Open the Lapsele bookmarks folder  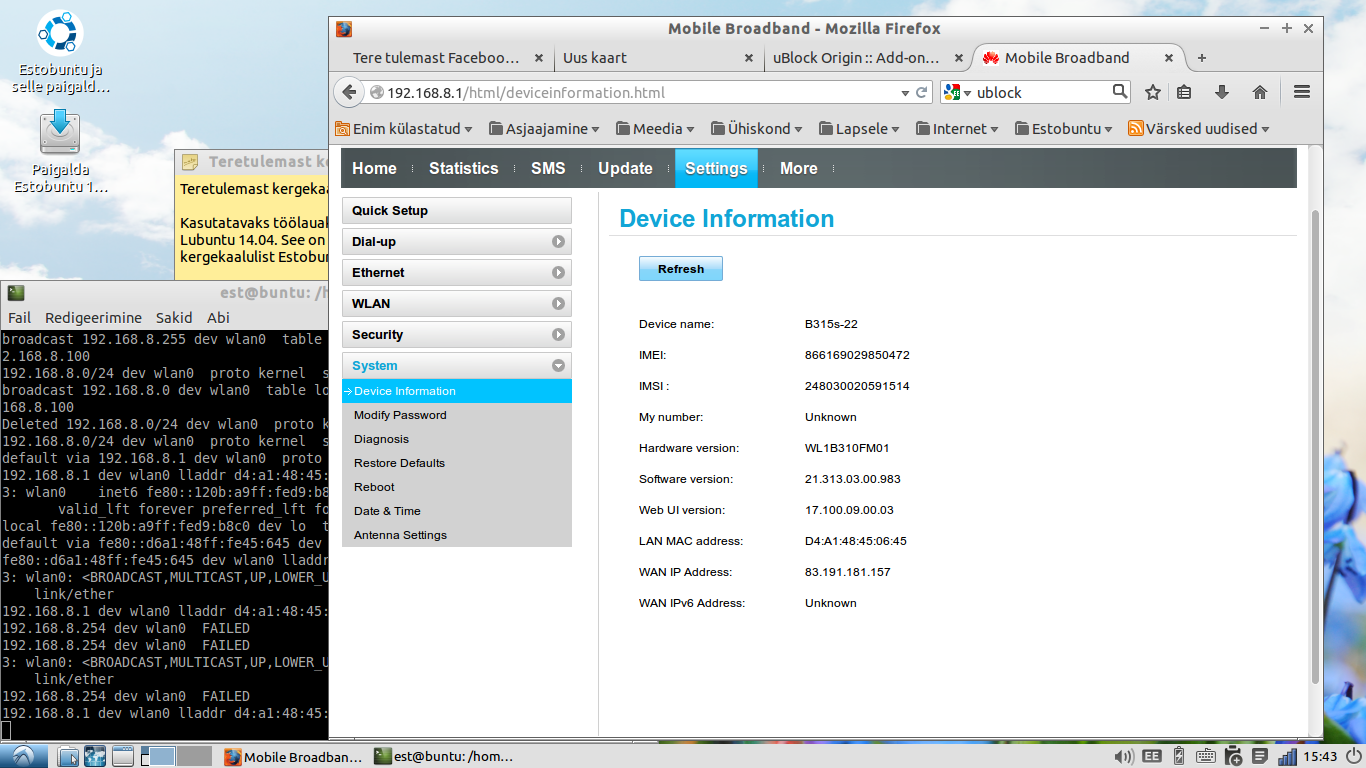tap(859, 128)
